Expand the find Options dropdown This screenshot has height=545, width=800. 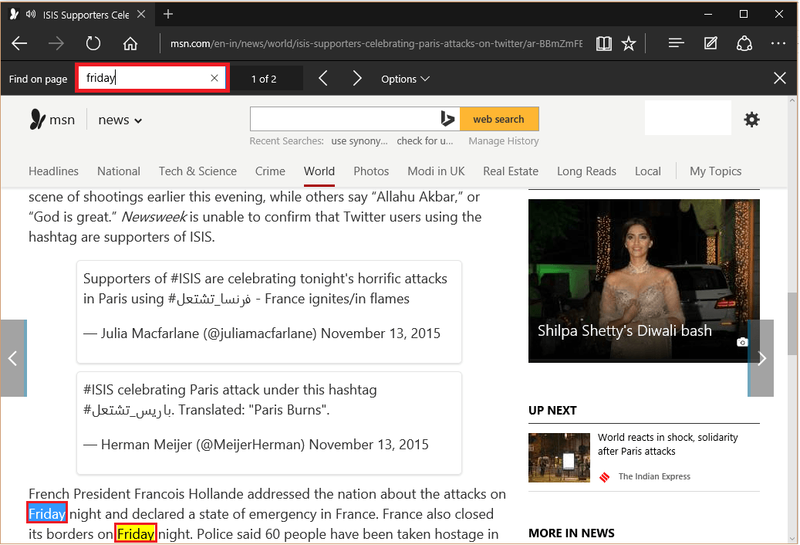(405, 79)
